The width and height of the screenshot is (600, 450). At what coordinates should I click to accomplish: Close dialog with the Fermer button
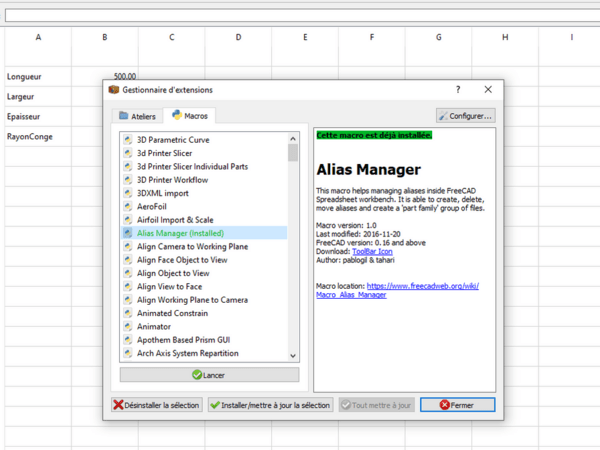pos(457,405)
